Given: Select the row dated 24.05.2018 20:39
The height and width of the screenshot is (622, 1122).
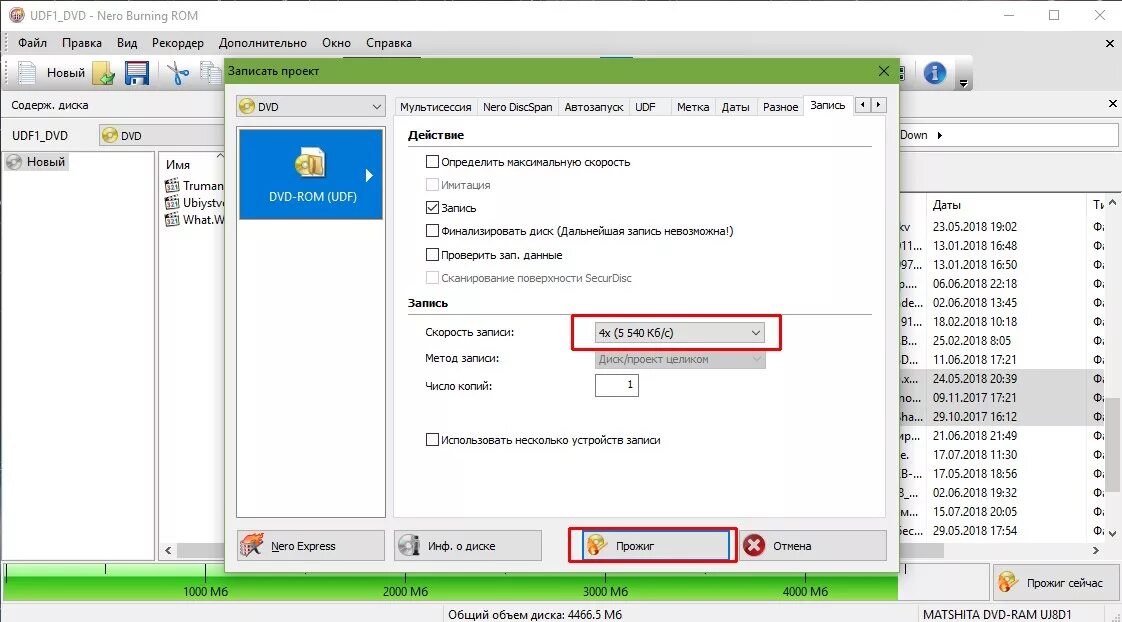Looking at the screenshot, I should coord(974,379).
